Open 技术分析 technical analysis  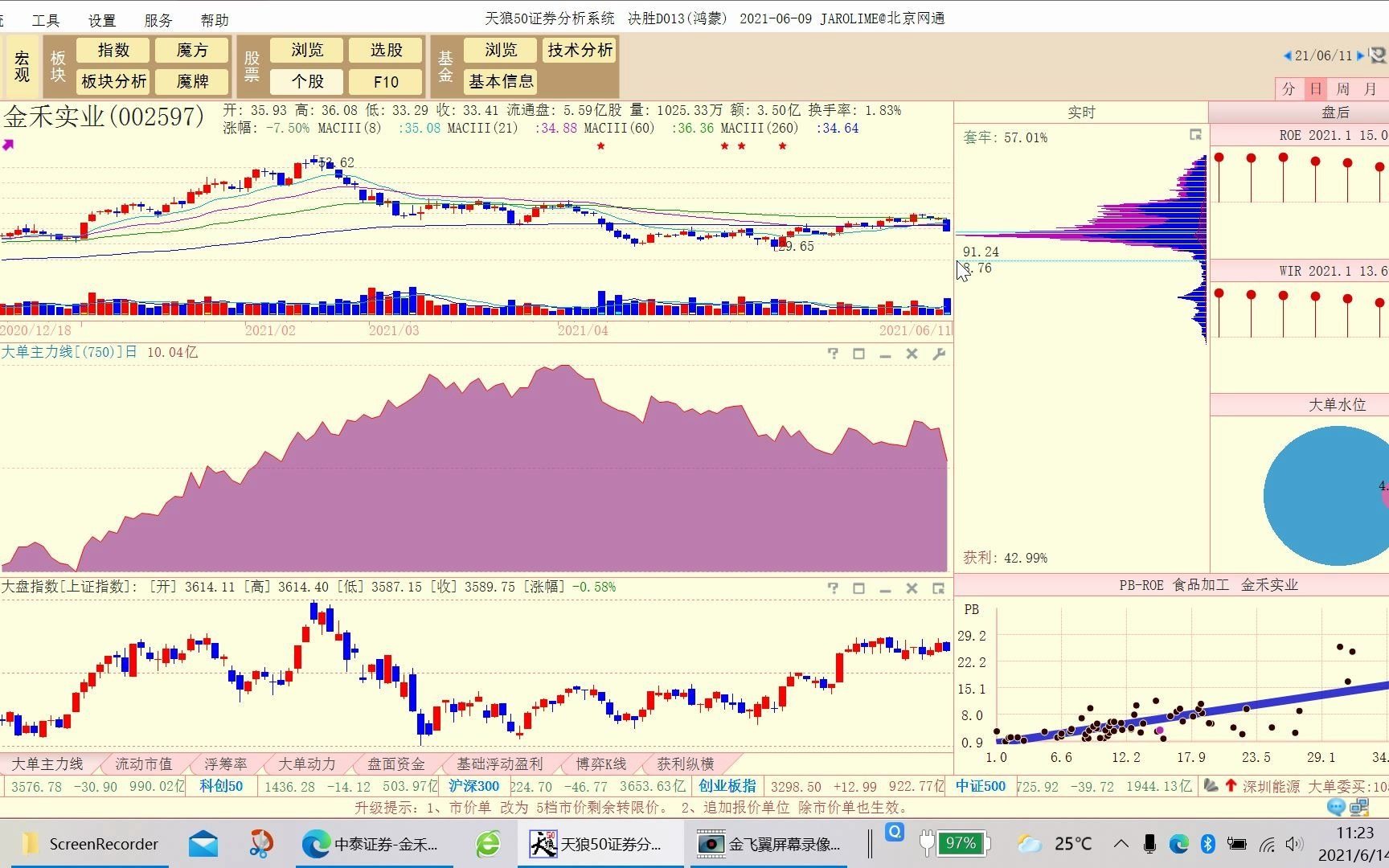click(x=580, y=50)
